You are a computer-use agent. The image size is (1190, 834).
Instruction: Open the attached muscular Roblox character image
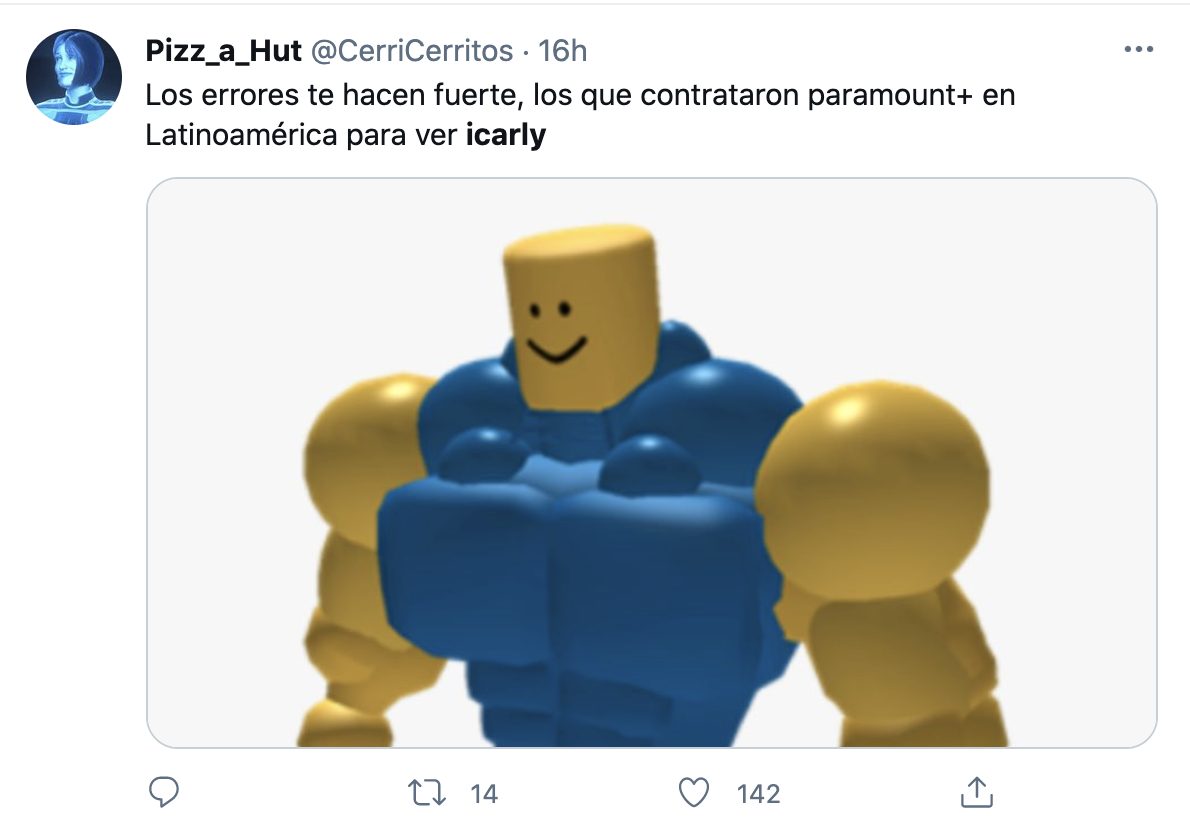click(x=651, y=463)
